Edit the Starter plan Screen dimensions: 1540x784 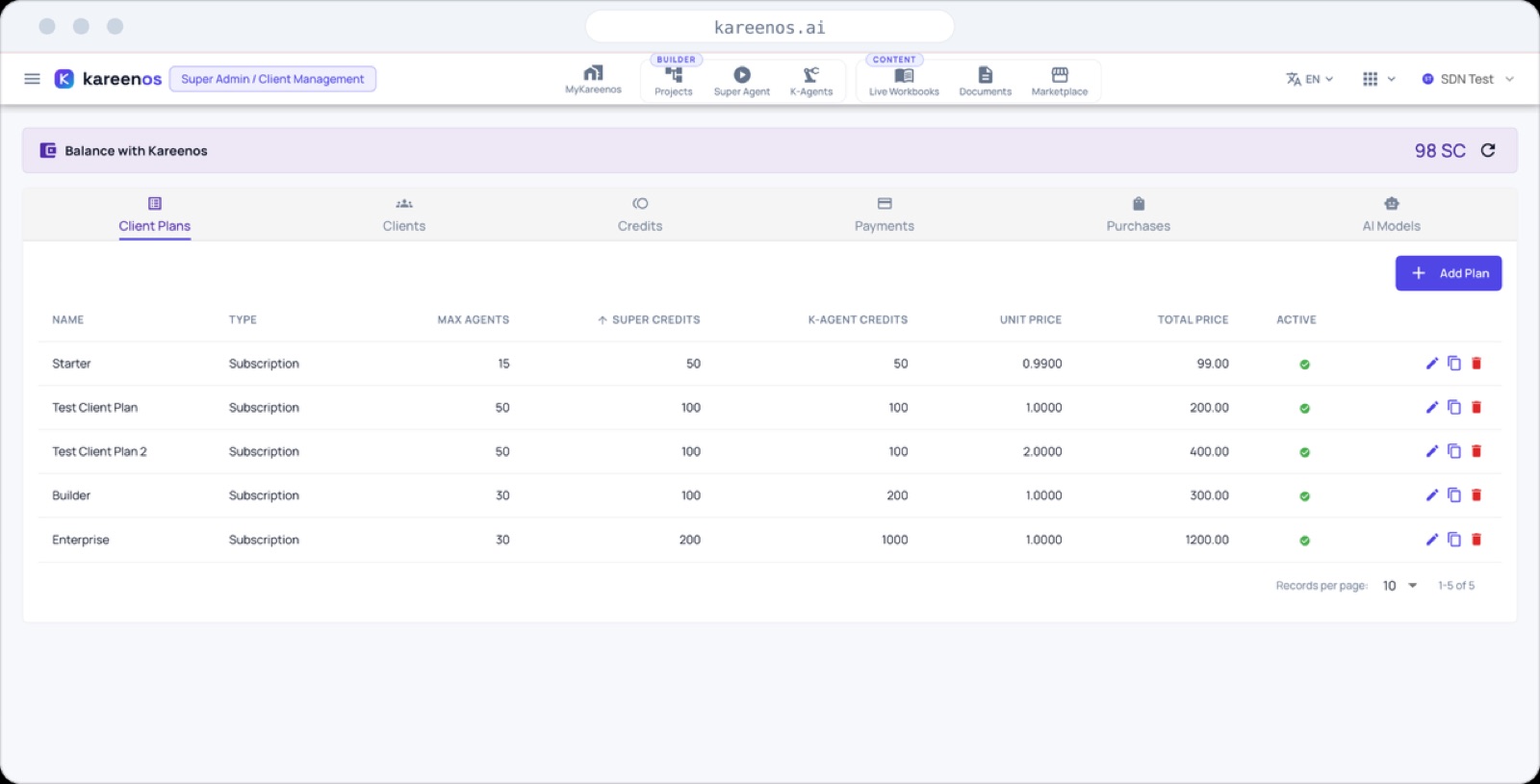1432,364
